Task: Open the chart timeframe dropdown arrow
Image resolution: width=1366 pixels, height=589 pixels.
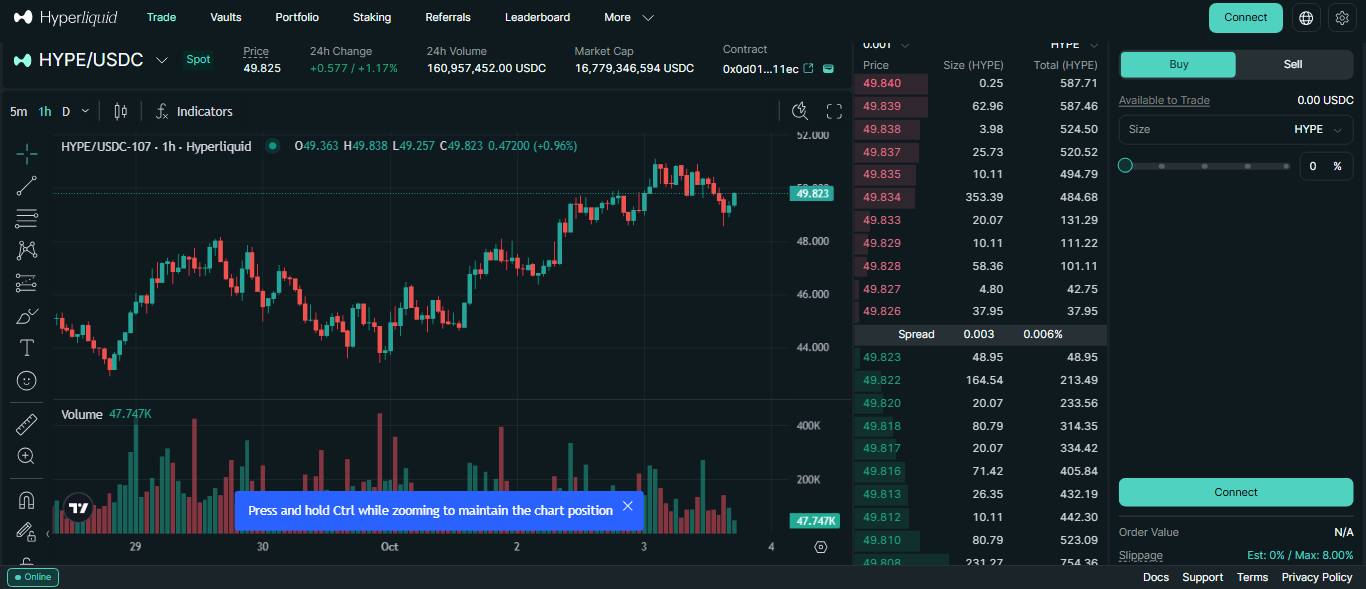Action: 86,111
